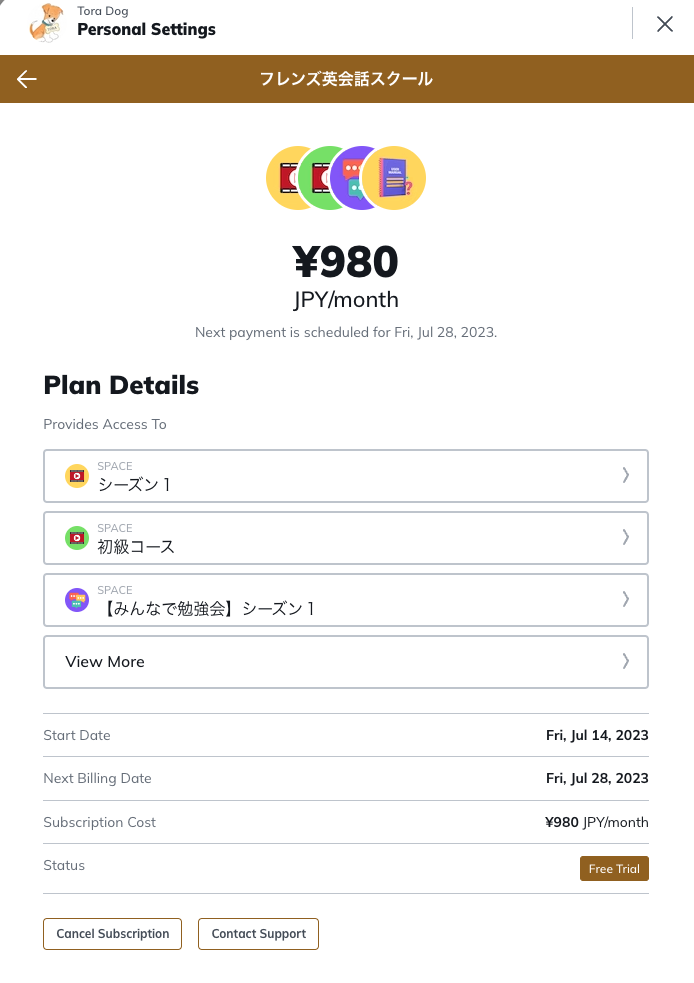Expand the シーズン１ space chevron

[626, 476]
